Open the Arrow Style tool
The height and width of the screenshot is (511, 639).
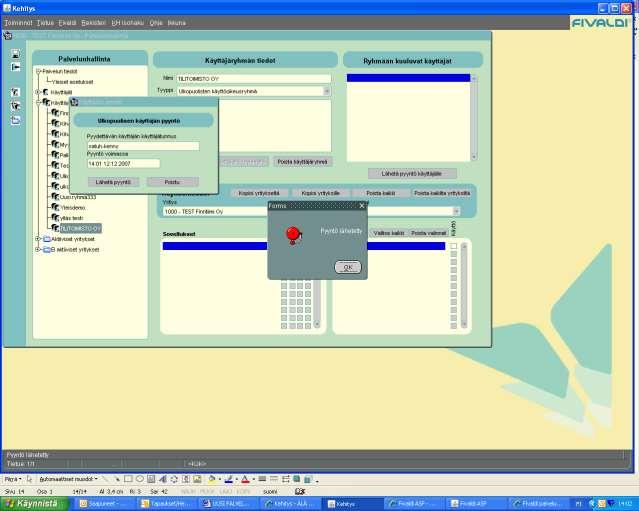pos(285,479)
